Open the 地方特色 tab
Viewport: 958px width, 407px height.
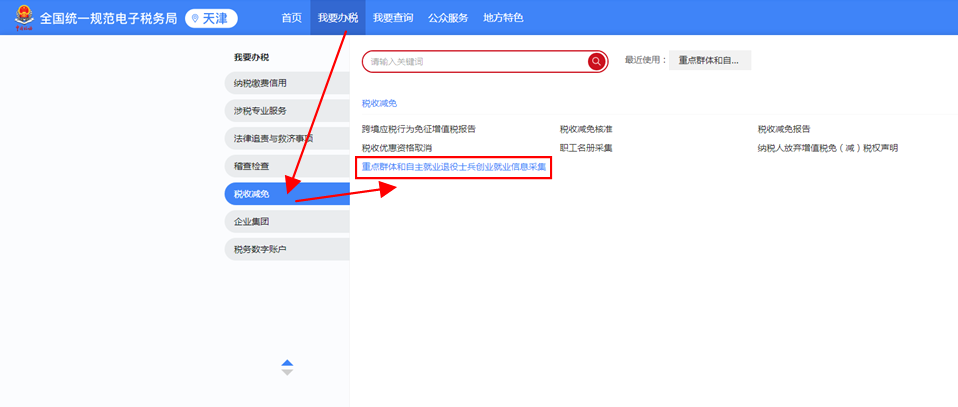pyautogui.click(x=503, y=18)
